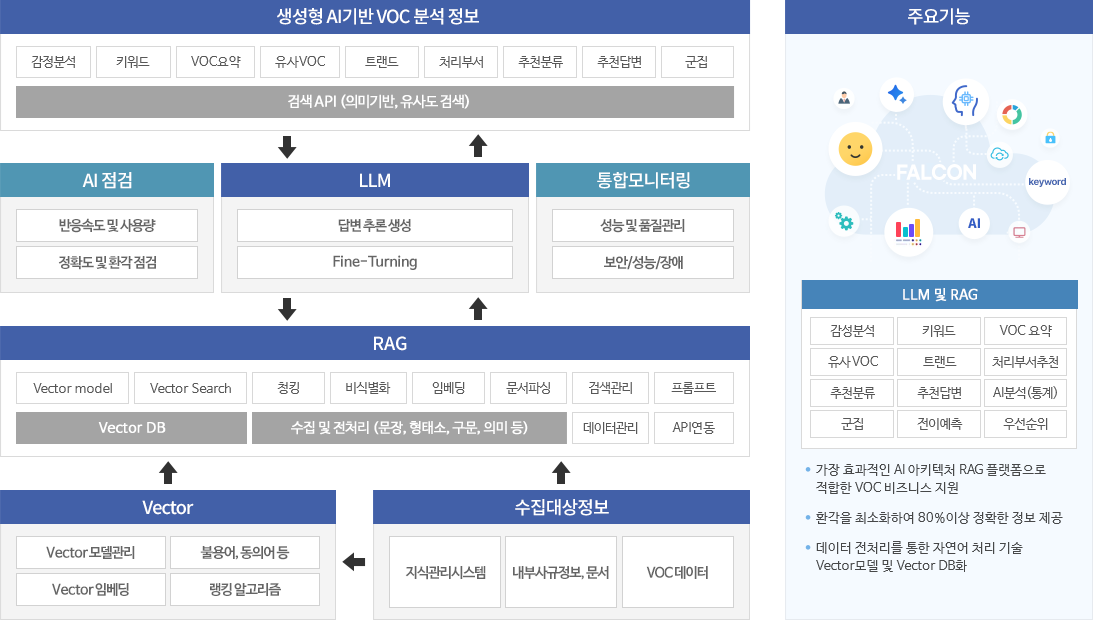
Task: Select the 검색관리 box
Action: (611, 388)
